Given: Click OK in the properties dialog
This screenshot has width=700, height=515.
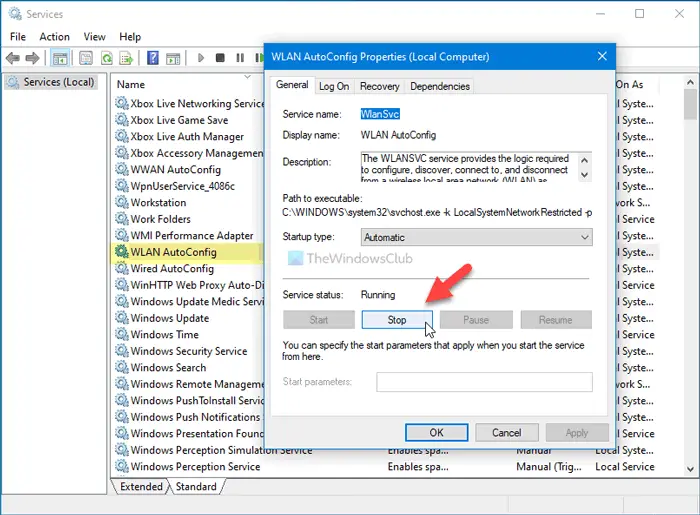Looking at the screenshot, I should click(x=436, y=432).
